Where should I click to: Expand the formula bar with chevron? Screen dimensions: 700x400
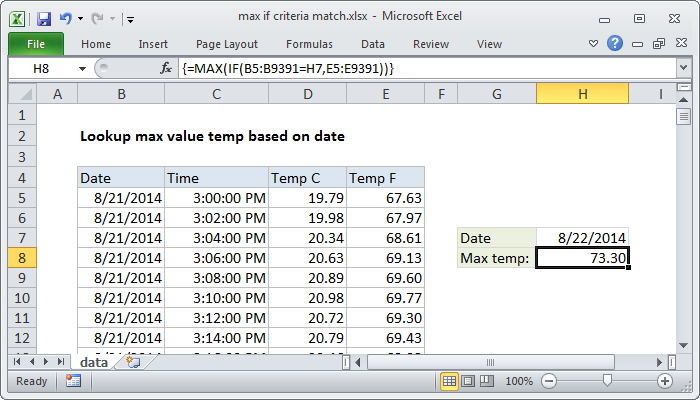683,68
